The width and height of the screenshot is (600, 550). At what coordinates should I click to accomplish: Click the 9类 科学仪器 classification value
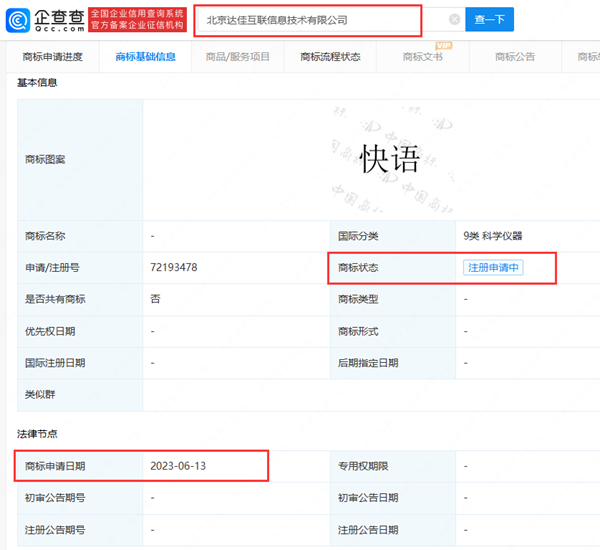(x=493, y=236)
